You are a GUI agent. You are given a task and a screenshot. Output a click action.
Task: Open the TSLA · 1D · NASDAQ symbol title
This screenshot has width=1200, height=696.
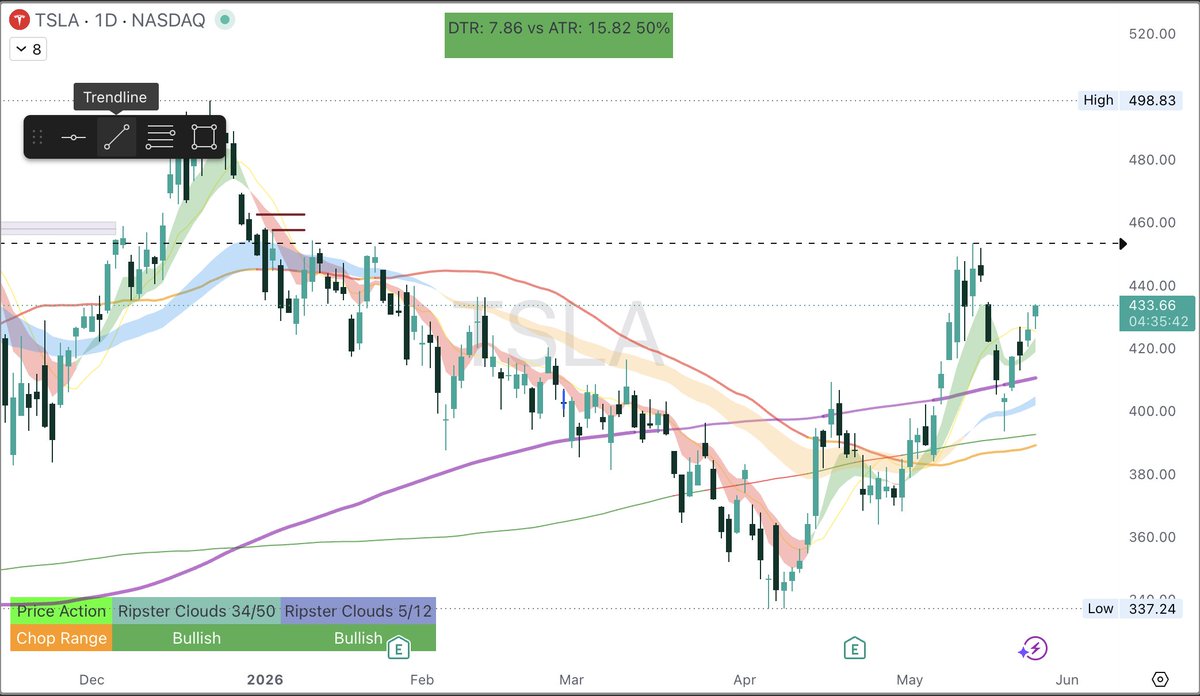click(x=122, y=19)
